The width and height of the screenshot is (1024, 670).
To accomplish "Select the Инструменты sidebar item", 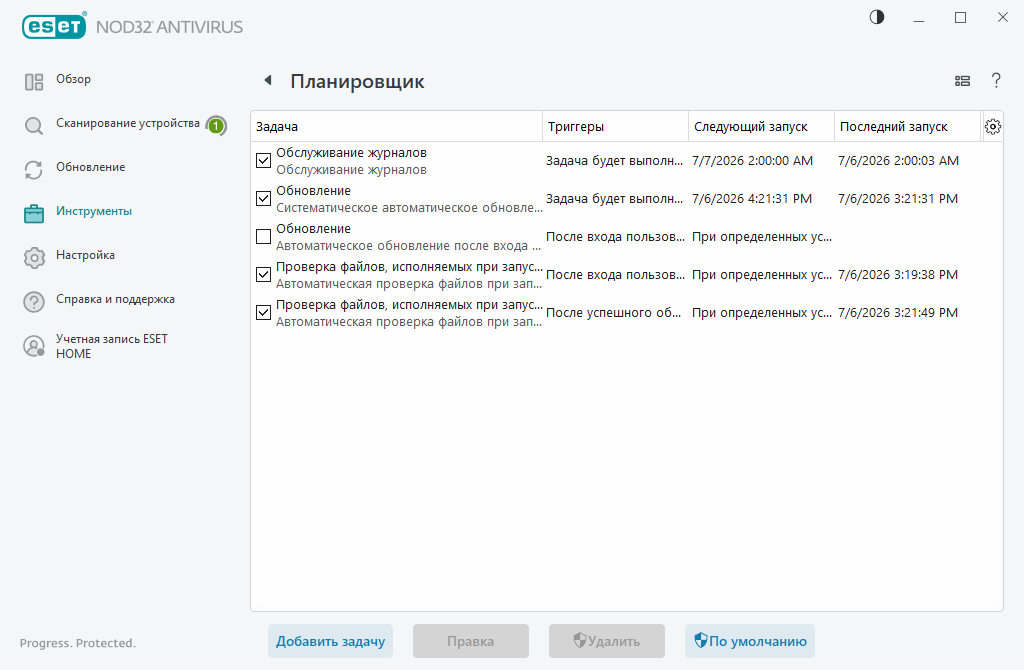I will tap(94, 211).
